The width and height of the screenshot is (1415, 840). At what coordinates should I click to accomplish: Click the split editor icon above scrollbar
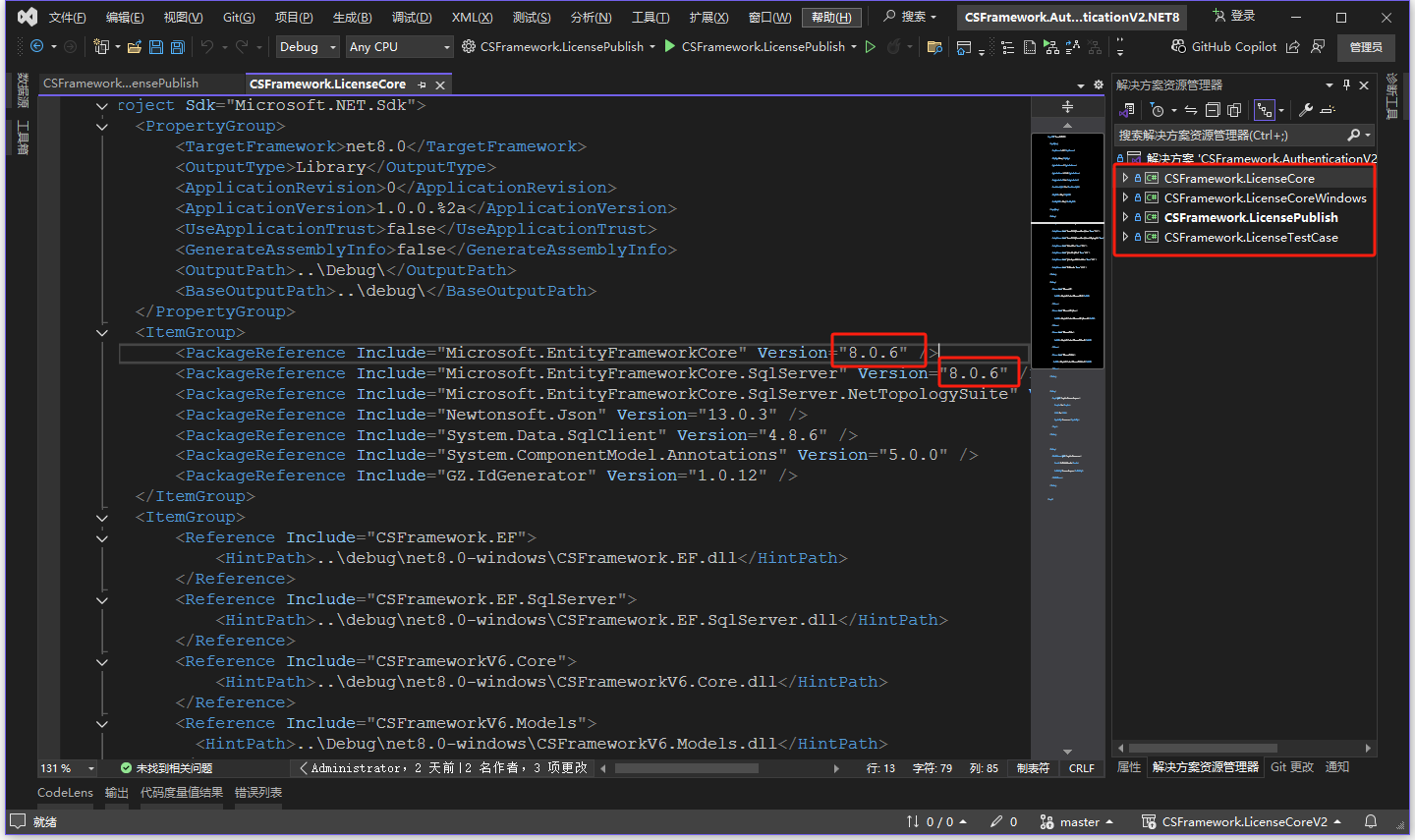tap(1067, 106)
